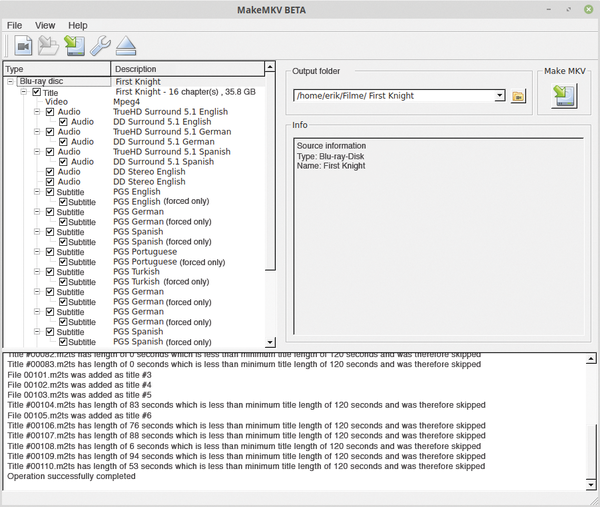
Task: Collapse the PGS Portuguese subtitle node
Action: coord(37,252)
